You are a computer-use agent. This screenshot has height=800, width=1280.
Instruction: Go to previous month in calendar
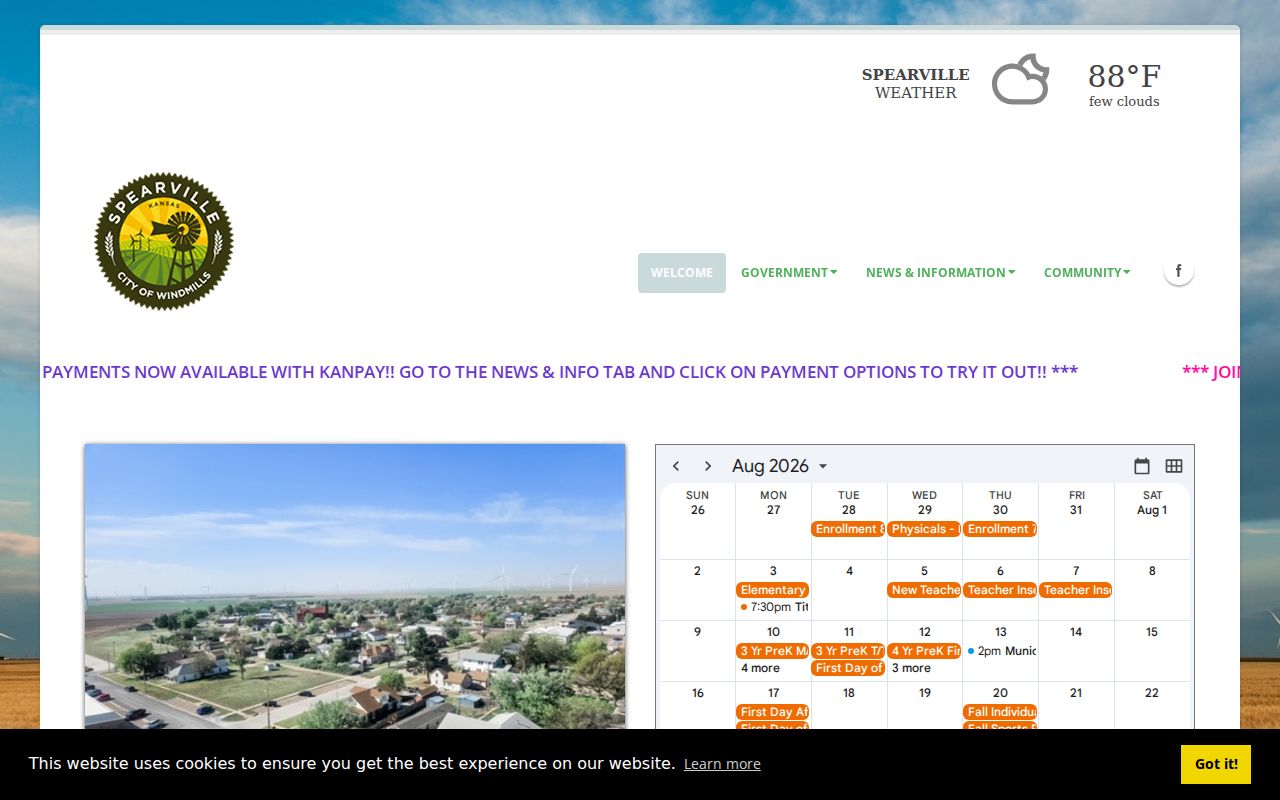point(676,466)
